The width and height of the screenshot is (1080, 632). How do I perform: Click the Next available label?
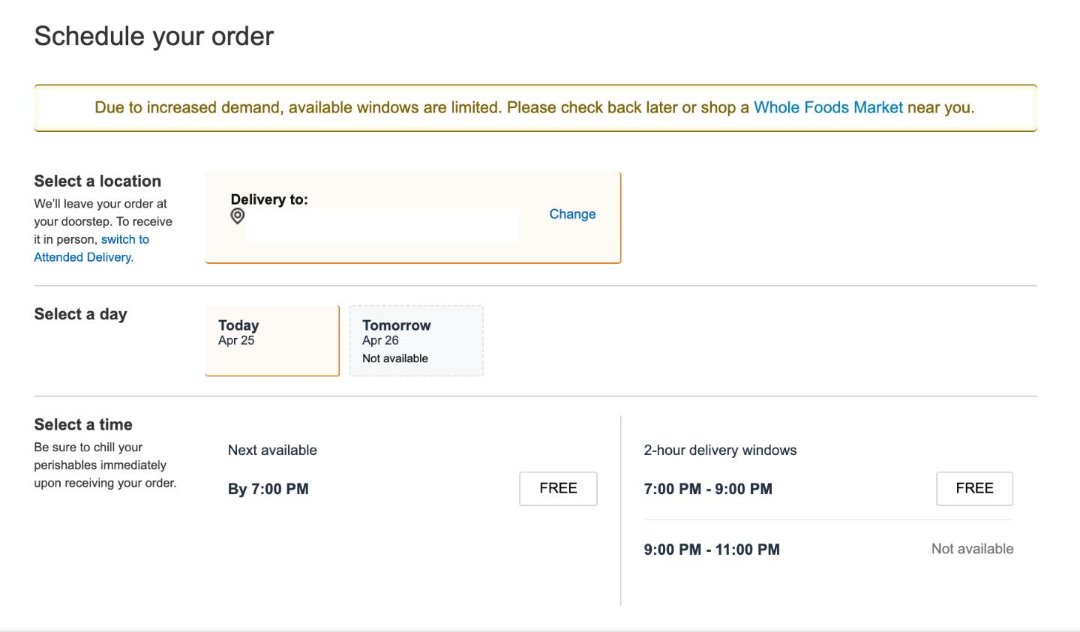[x=272, y=450]
